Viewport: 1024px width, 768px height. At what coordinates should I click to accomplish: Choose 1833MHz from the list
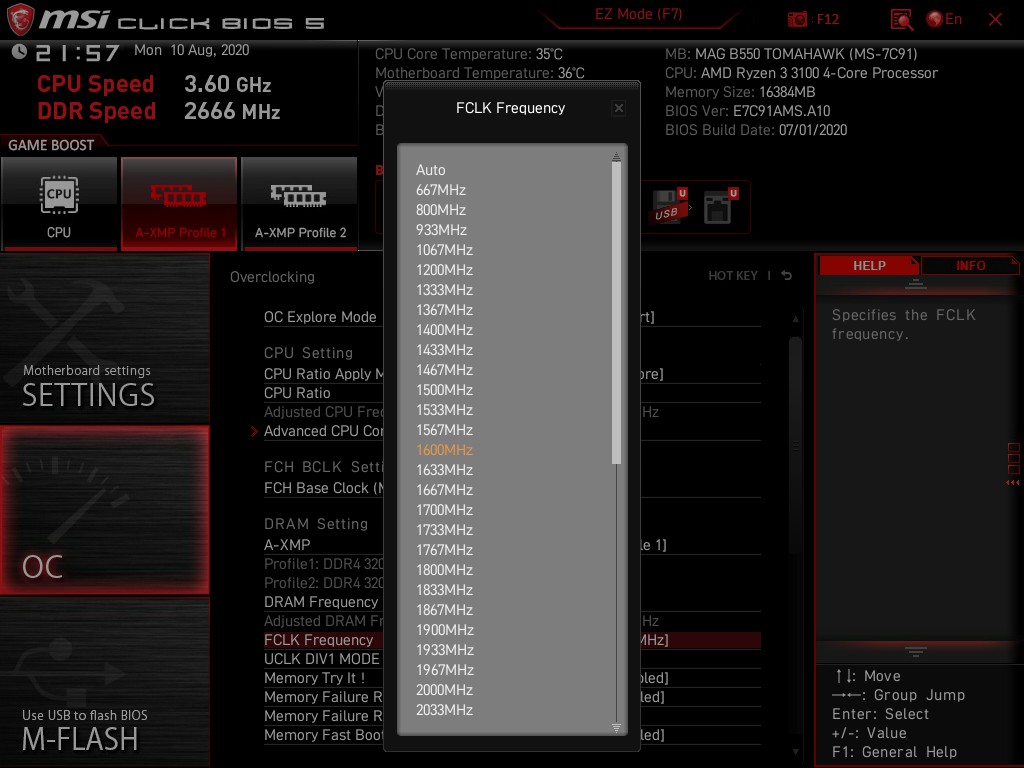(x=444, y=590)
